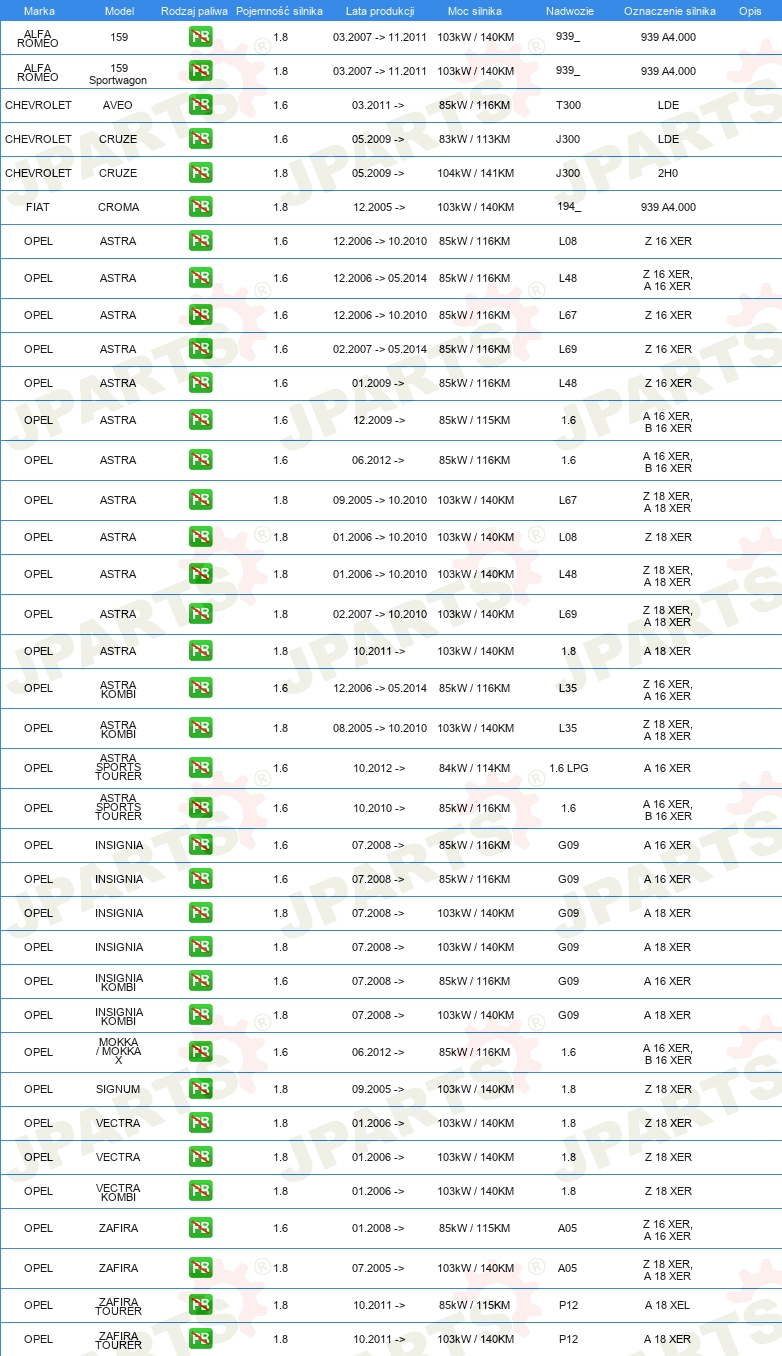Image resolution: width=782 pixels, height=1356 pixels.
Task: Click the Opis column header
Action: pos(750,11)
